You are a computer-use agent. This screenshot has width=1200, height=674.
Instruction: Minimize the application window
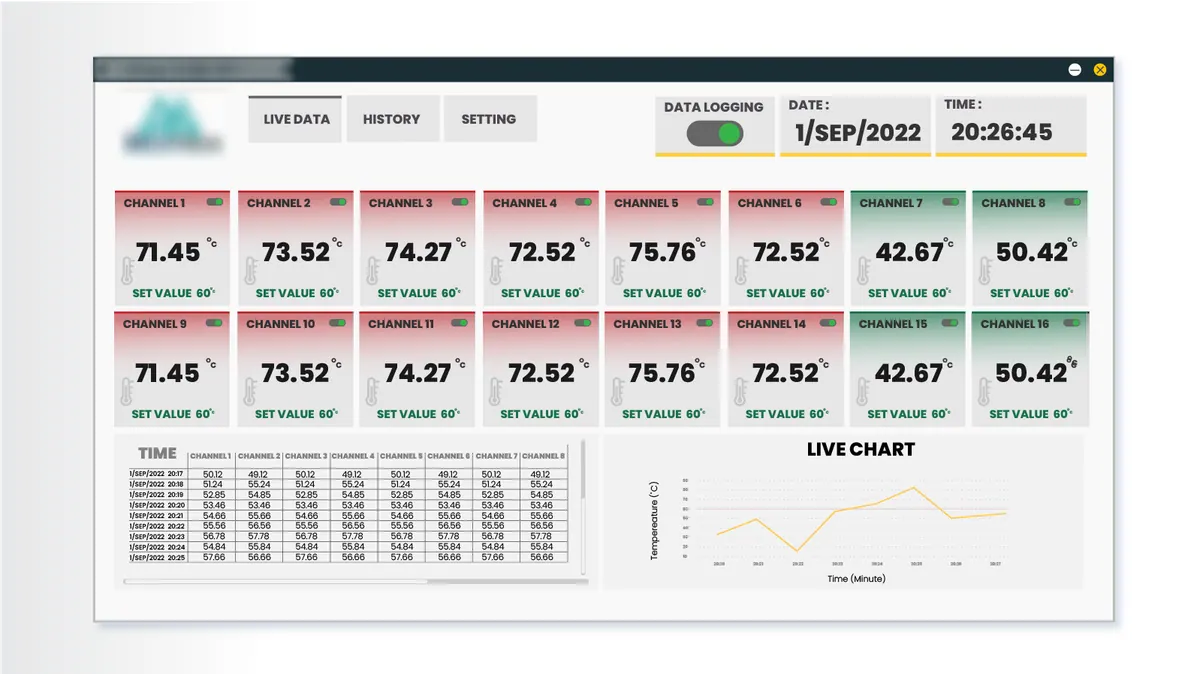[1075, 69]
